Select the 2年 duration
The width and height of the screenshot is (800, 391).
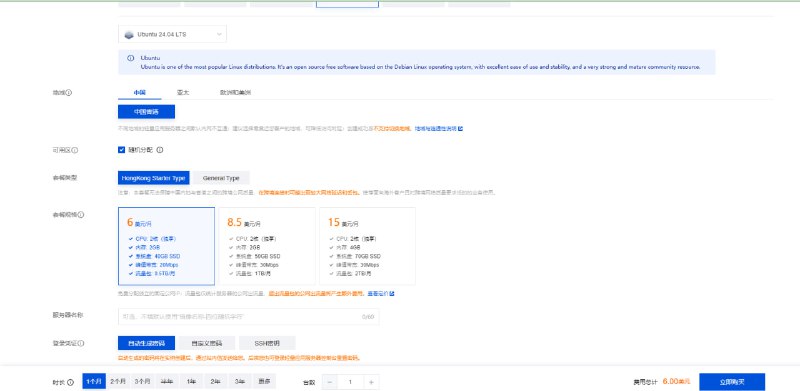[216, 381]
